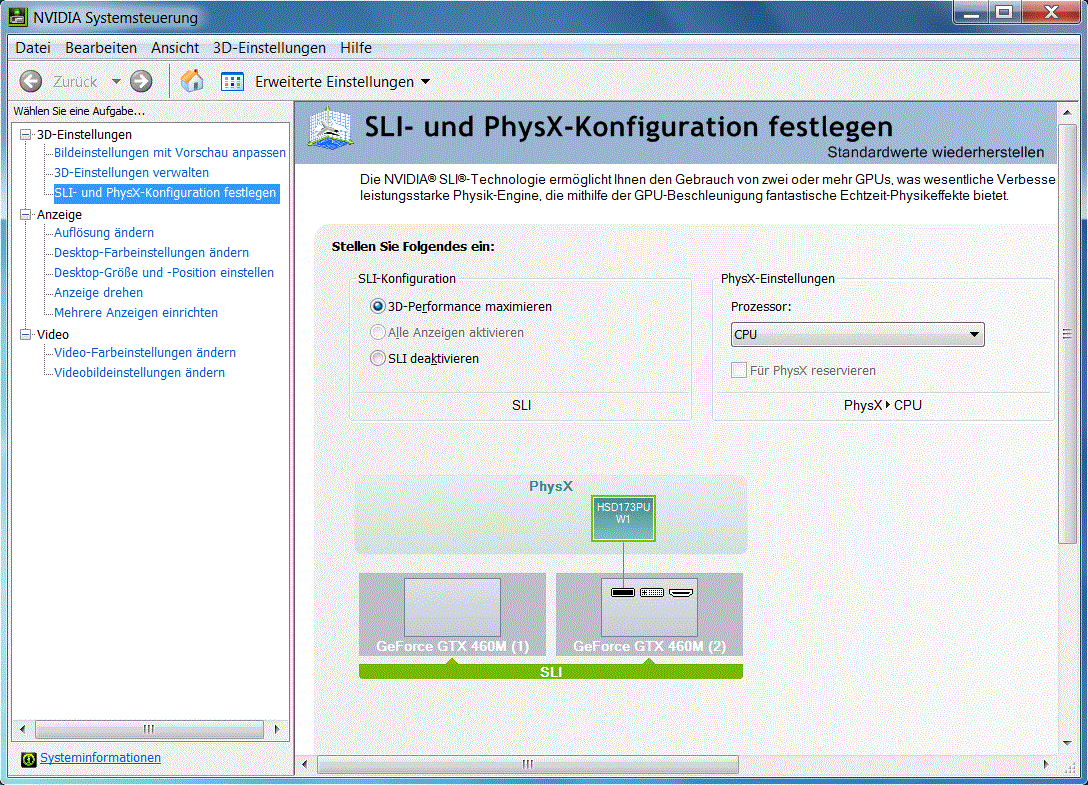Viewport: 1088px width, 785px height.
Task: Click tree panel scroll right arrow
Action: 277,729
